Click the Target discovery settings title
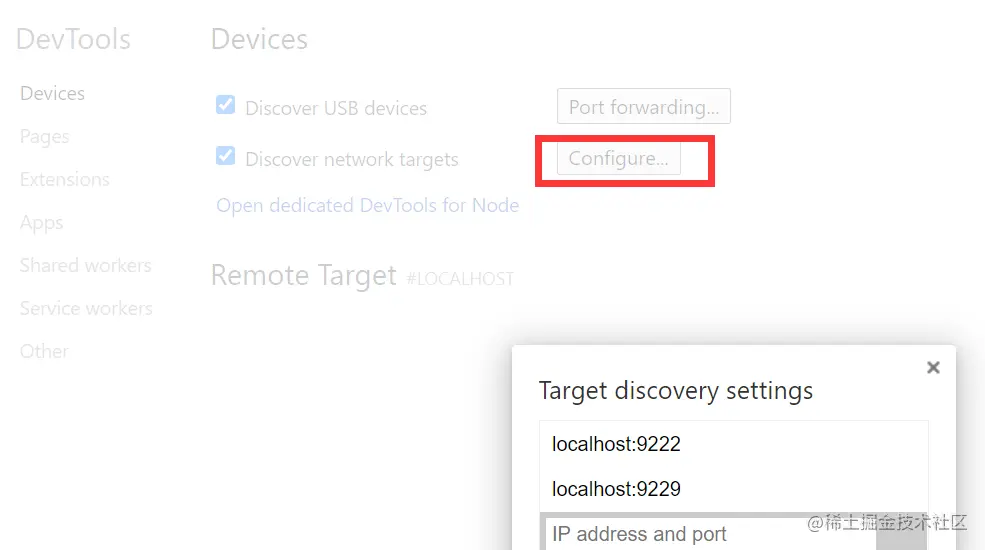The image size is (985, 550). click(x=675, y=391)
